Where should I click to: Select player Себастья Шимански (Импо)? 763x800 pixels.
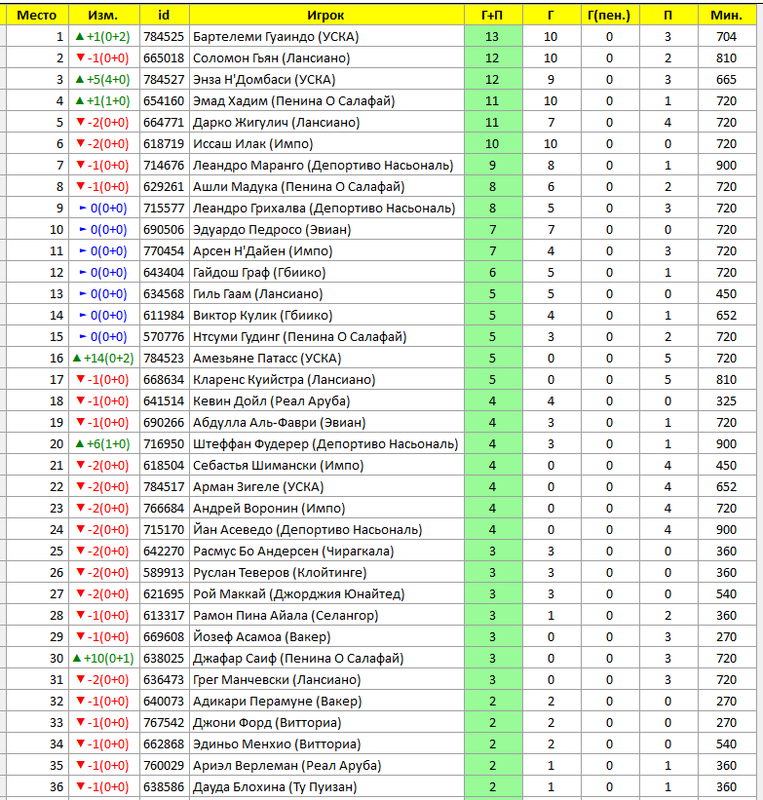(278, 465)
